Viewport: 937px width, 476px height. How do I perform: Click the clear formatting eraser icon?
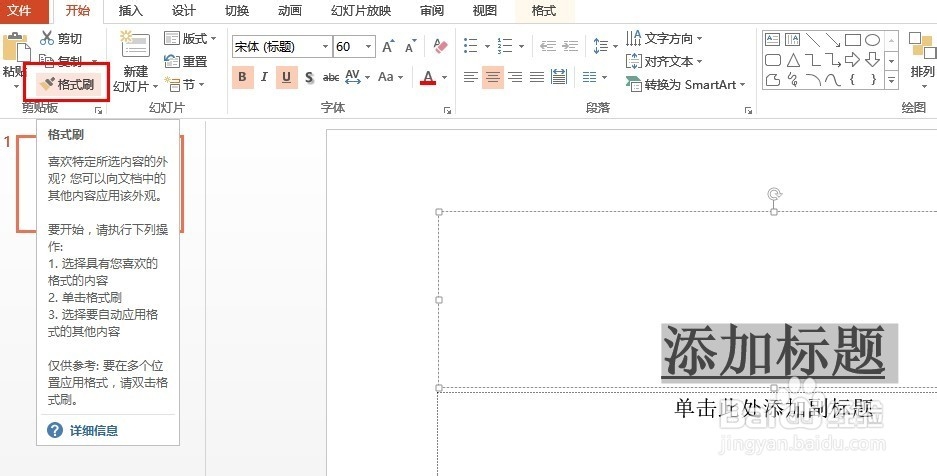click(x=441, y=46)
